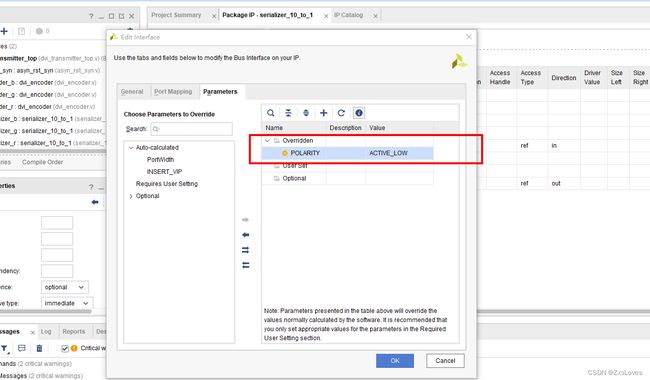This screenshot has height=380, width=650.
Task: Toggle the info icon in parameters toolbar
Action: tap(359, 113)
